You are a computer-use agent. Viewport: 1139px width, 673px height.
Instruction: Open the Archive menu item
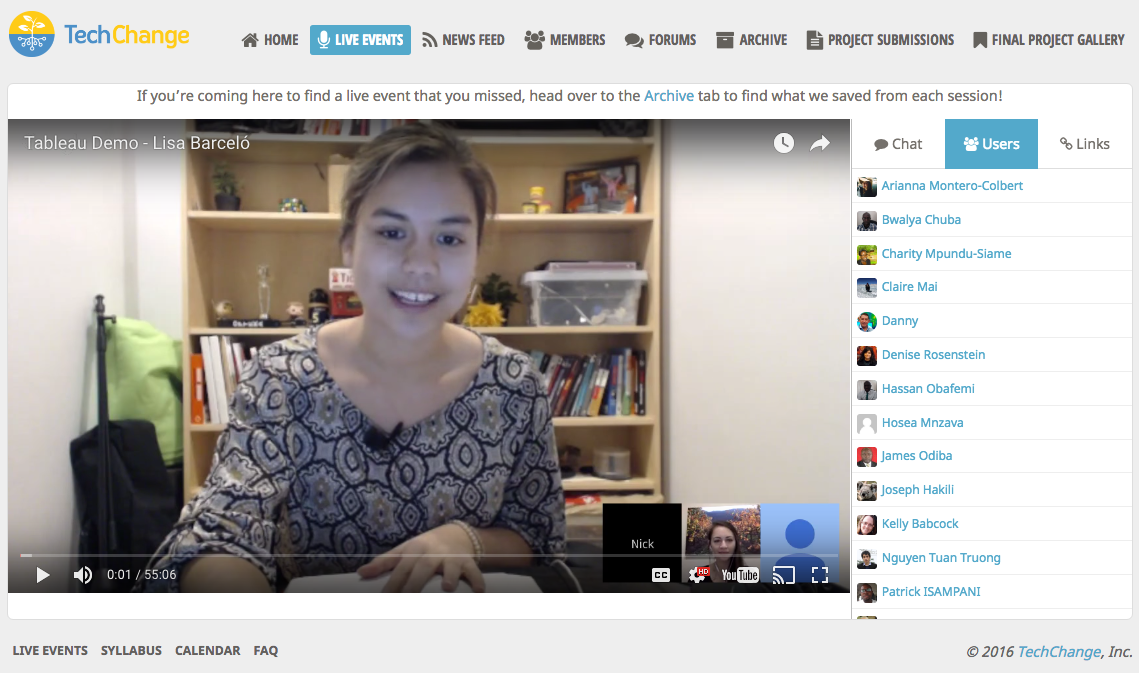(x=752, y=40)
